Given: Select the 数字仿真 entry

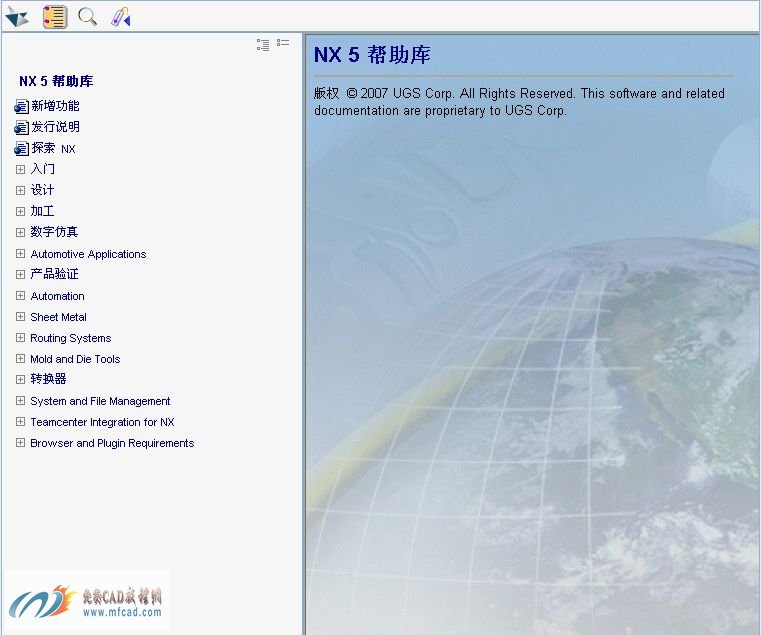Looking at the screenshot, I should pos(54,232).
